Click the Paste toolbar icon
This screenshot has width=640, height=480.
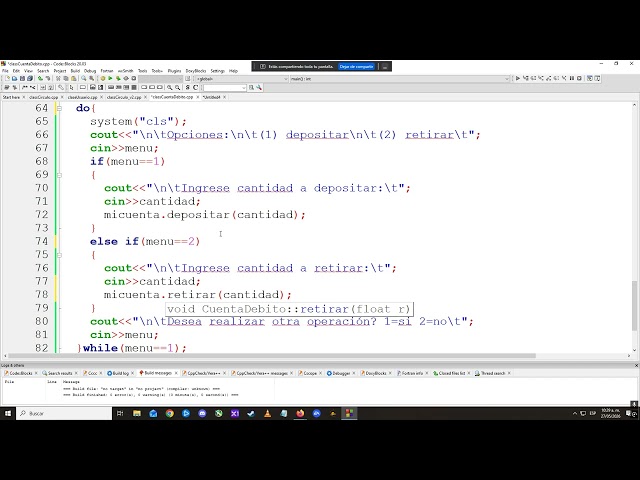[x=73, y=78]
